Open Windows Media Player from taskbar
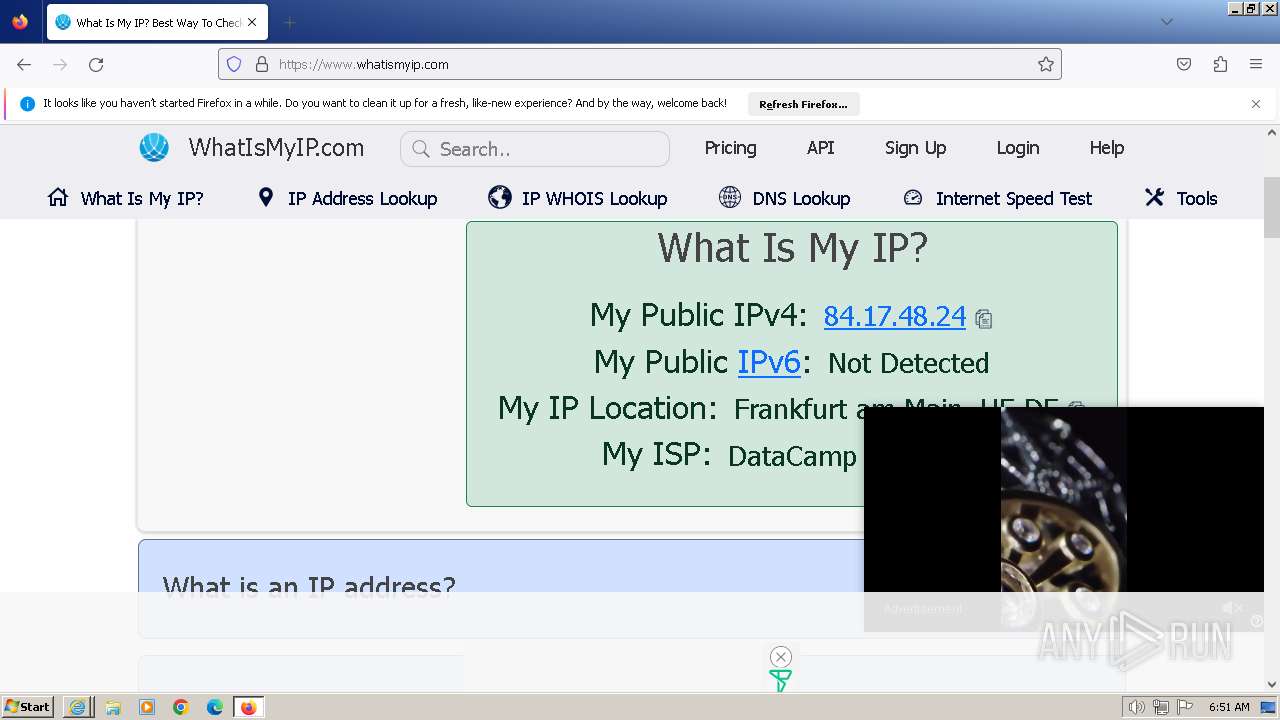This screenshot has width=1280, height=720. [147, 707]
